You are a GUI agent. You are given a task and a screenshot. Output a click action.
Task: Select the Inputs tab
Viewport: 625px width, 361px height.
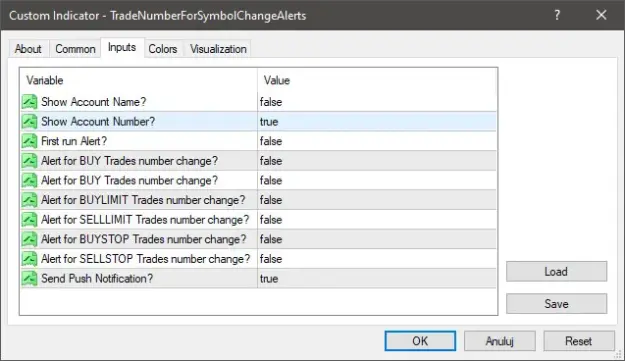[x=122, y=47]
